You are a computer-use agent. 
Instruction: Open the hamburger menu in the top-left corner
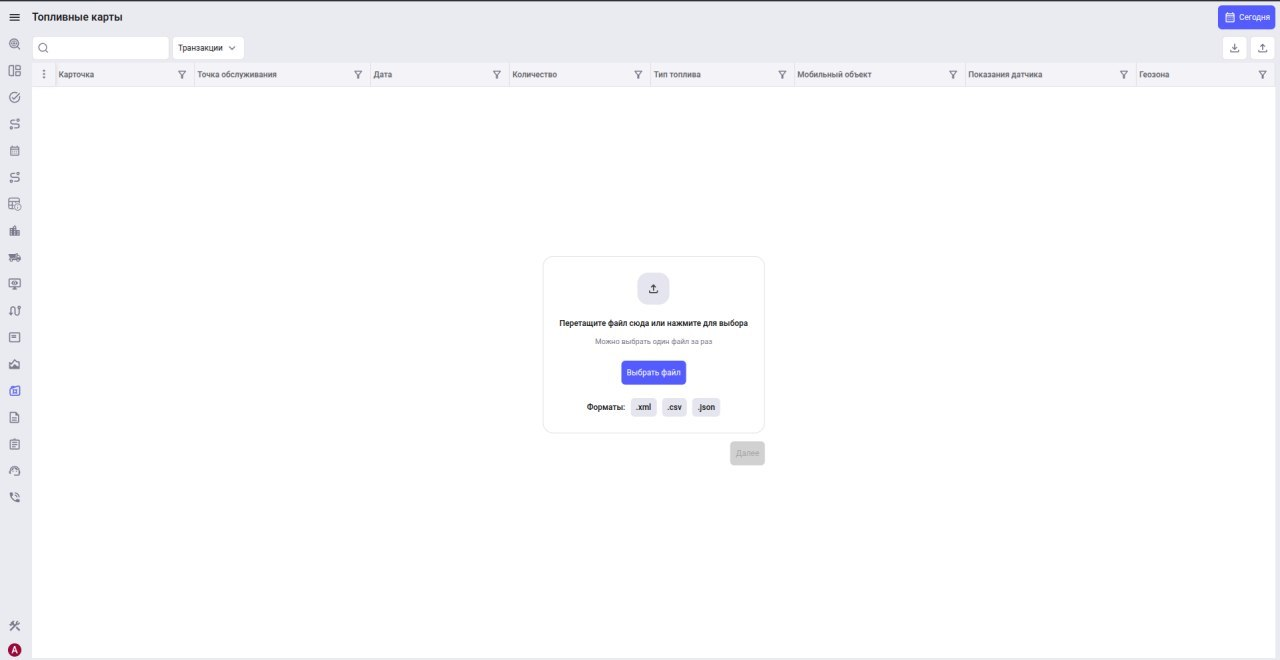click(x=15, y=17)
